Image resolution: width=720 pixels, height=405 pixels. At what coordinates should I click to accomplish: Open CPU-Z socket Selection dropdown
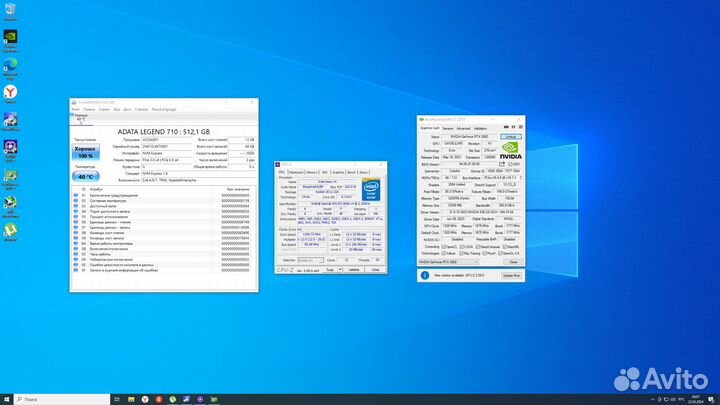(310, 260)
